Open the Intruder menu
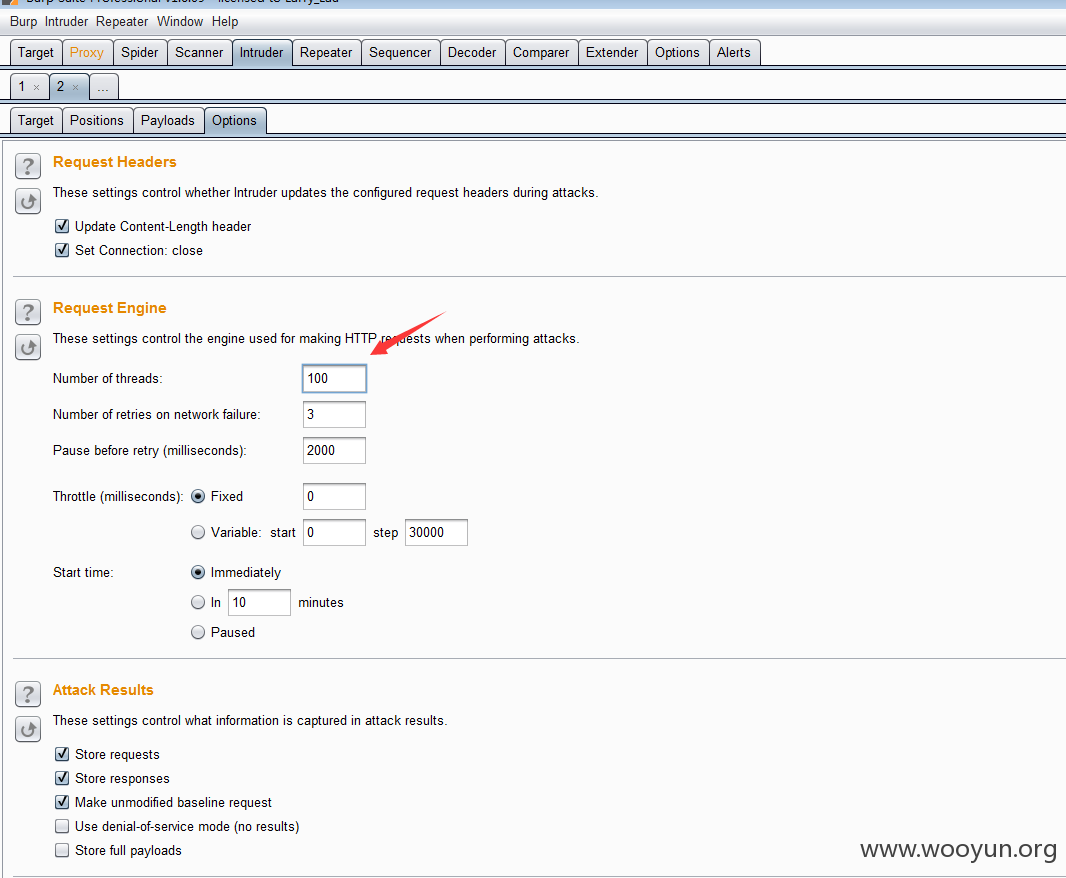The image size is (1066, 878). pyautogui.click(x=67, y=22)
